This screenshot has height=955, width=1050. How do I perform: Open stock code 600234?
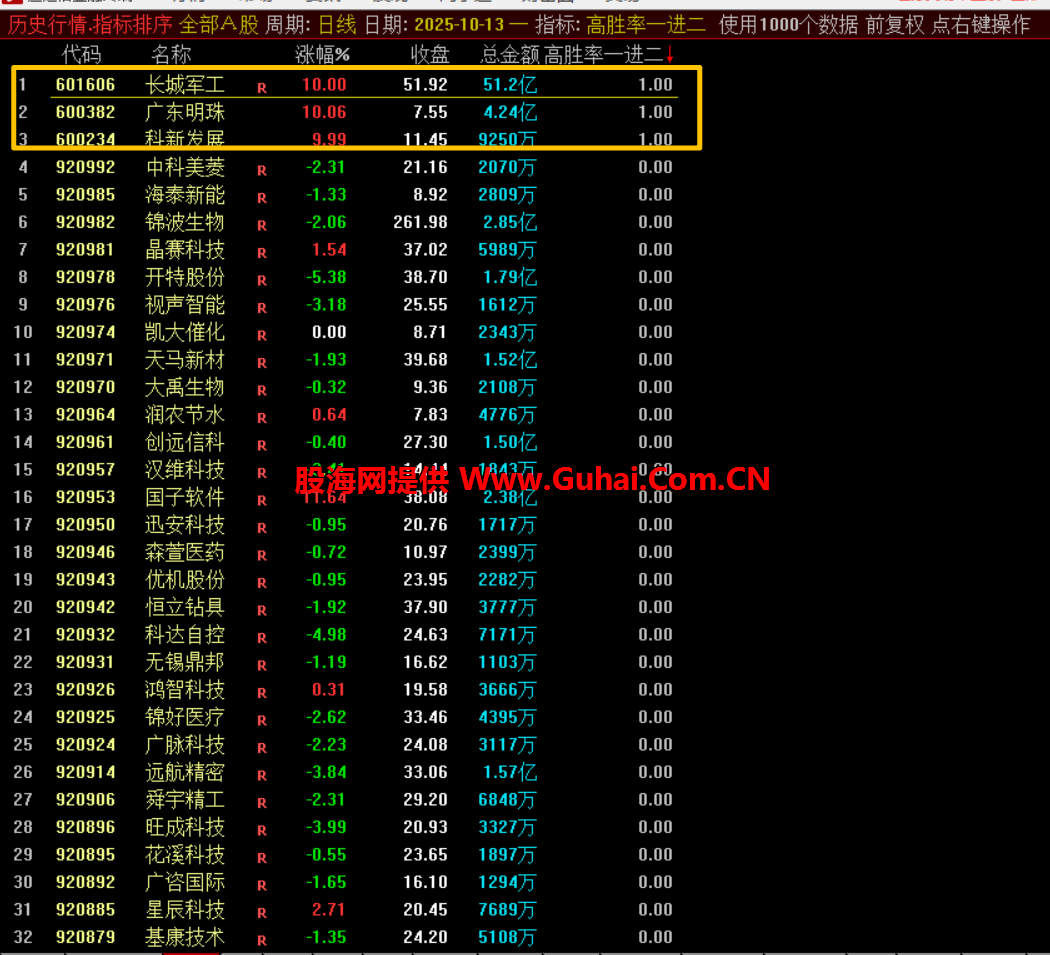[x=85, y=139]
